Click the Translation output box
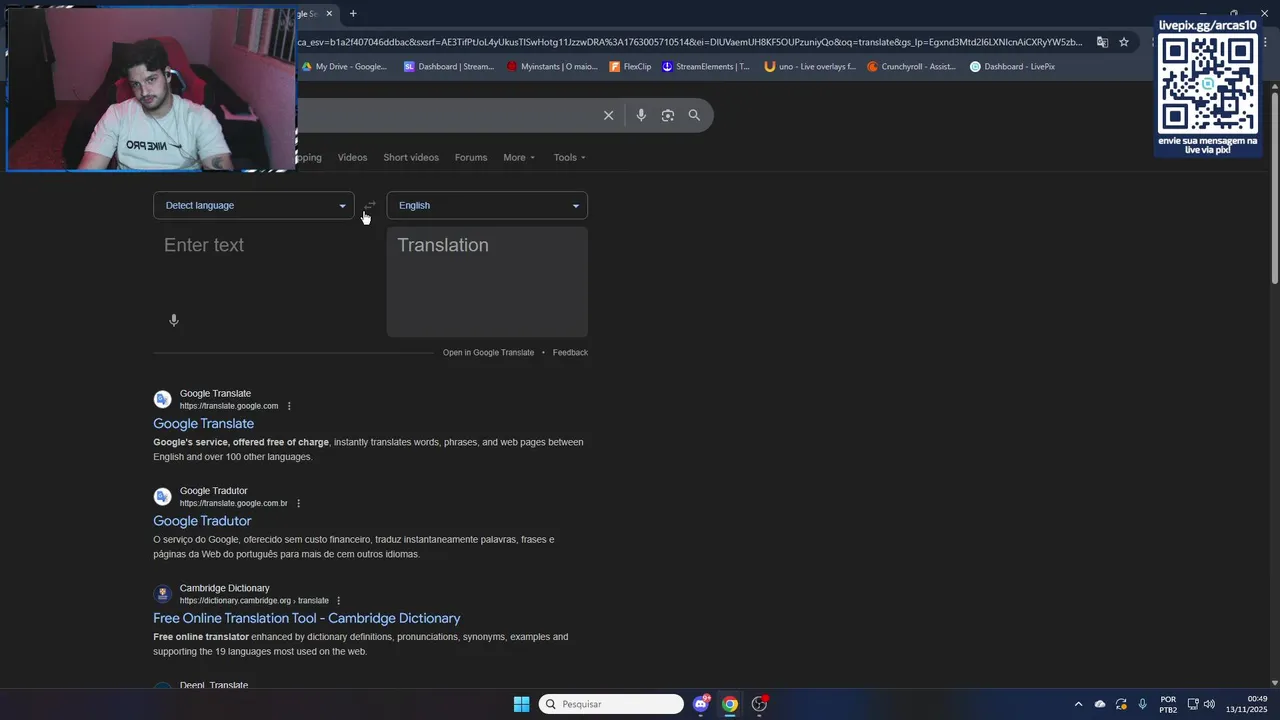 487,282
